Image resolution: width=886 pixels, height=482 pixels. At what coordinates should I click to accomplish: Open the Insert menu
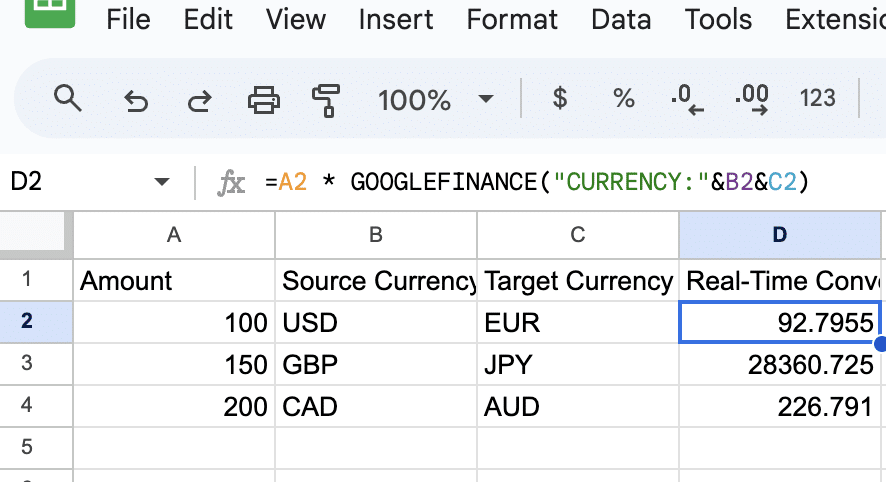click(x=396, y=20)
